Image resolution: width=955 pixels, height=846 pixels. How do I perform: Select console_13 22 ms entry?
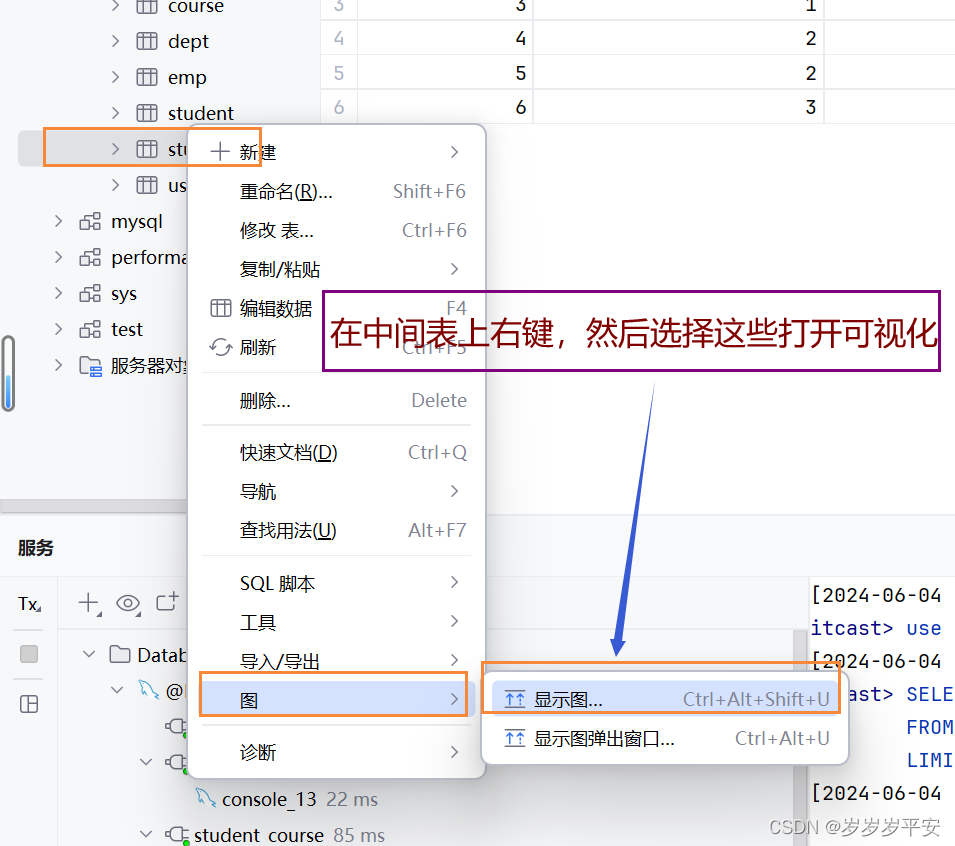[x=300, y=799]
